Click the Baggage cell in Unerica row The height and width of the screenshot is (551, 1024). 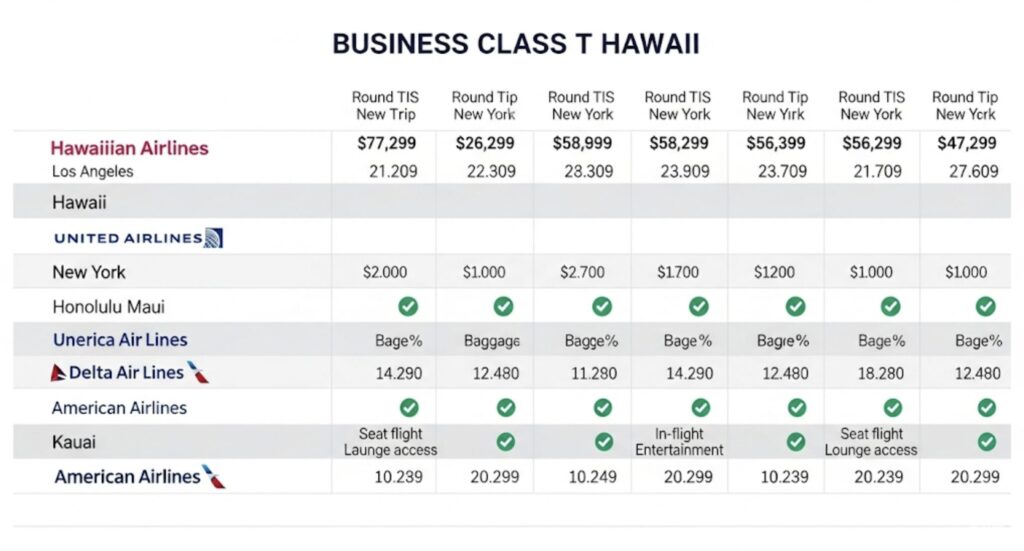pyautogui.click(x=492, y=341)
